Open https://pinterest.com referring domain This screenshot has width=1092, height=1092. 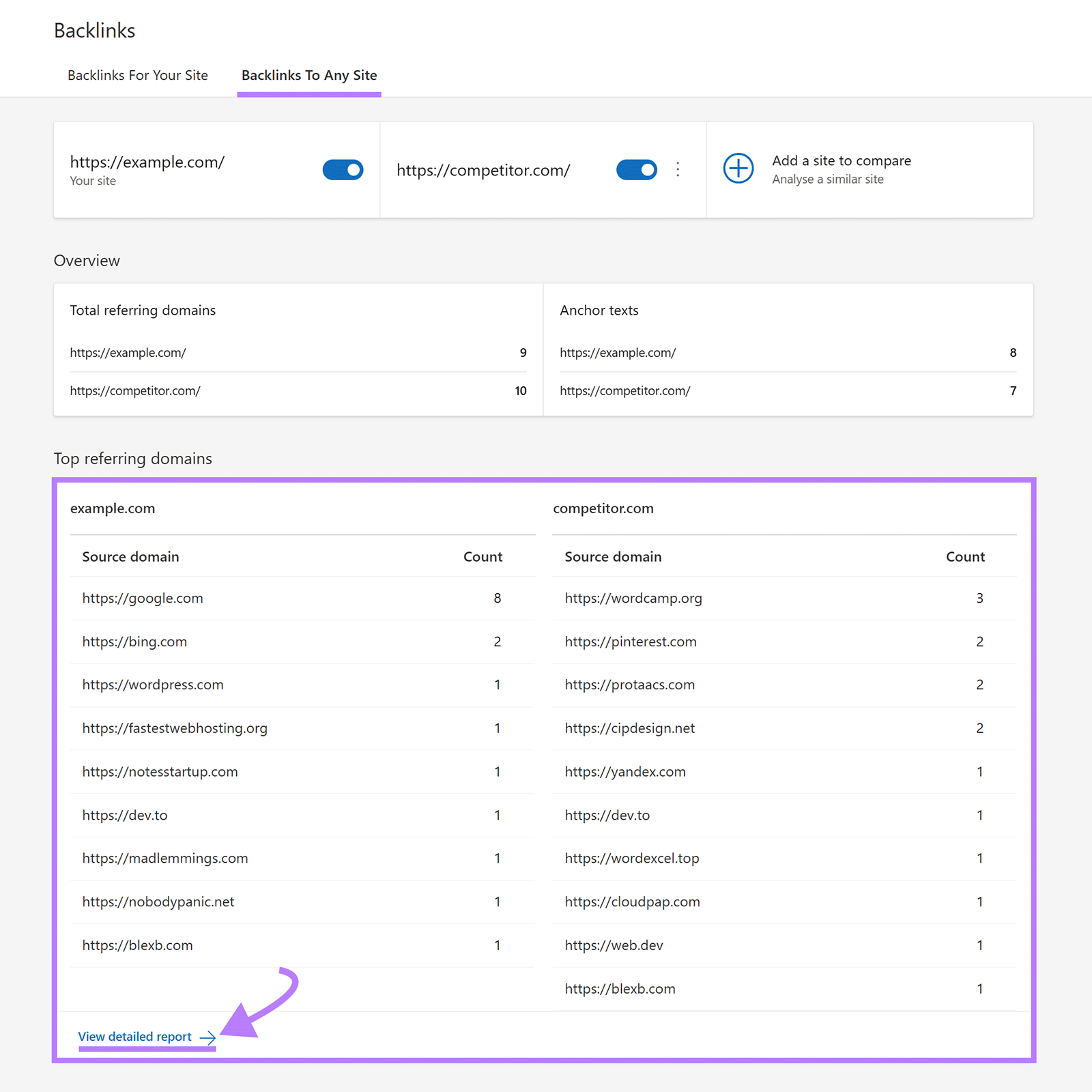click(x=630, y=642)
